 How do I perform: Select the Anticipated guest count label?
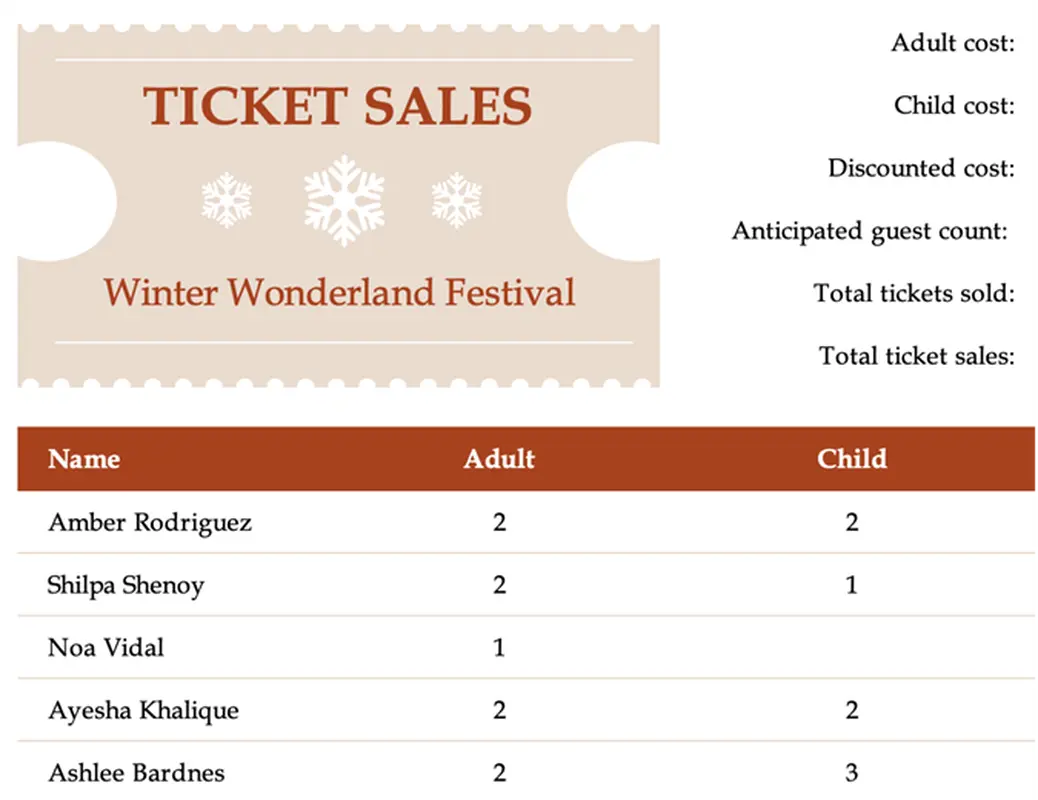click(x=868, y=231)
